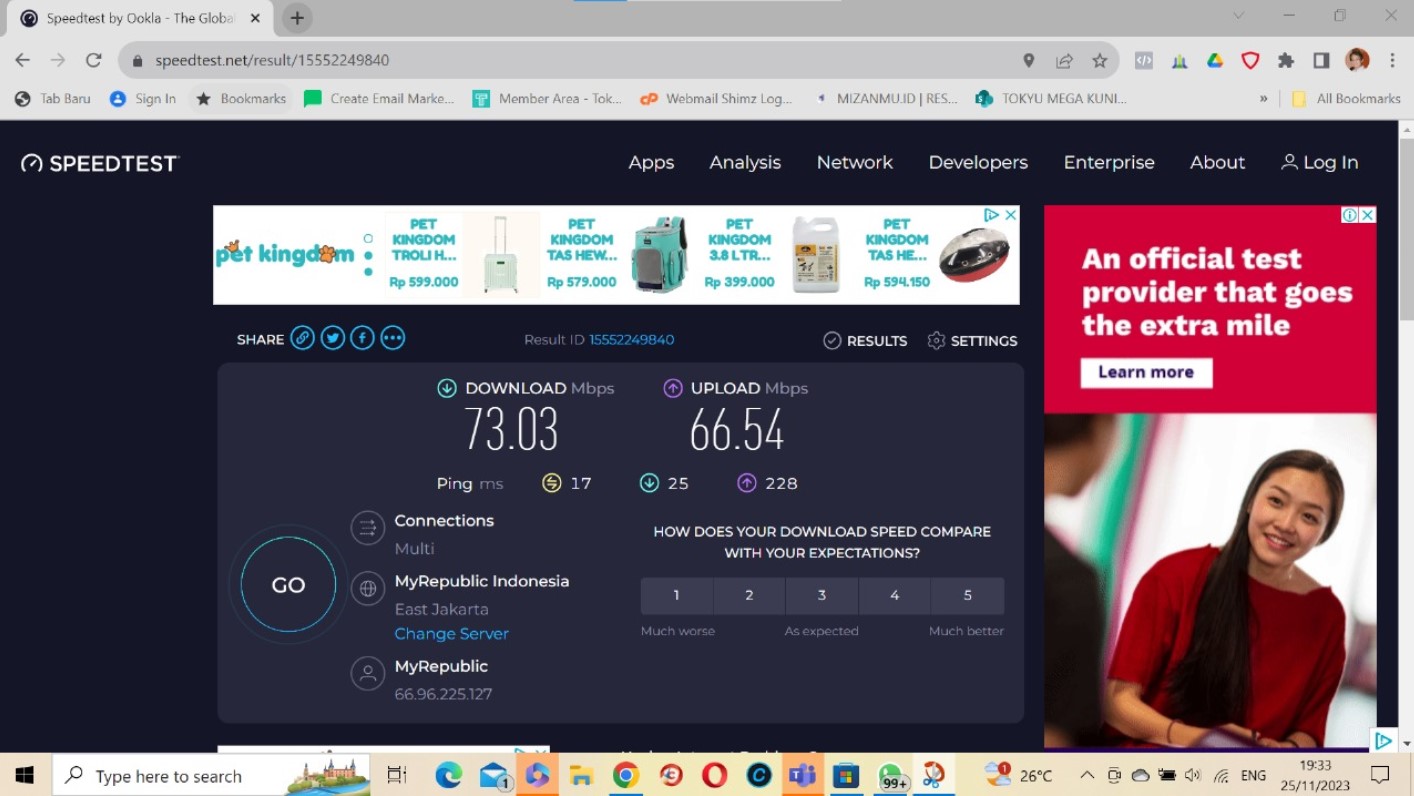Rate download speed 5, Much better
Image resolution: width=1414 pixels, height=796 pixels.
pos(967,595)
